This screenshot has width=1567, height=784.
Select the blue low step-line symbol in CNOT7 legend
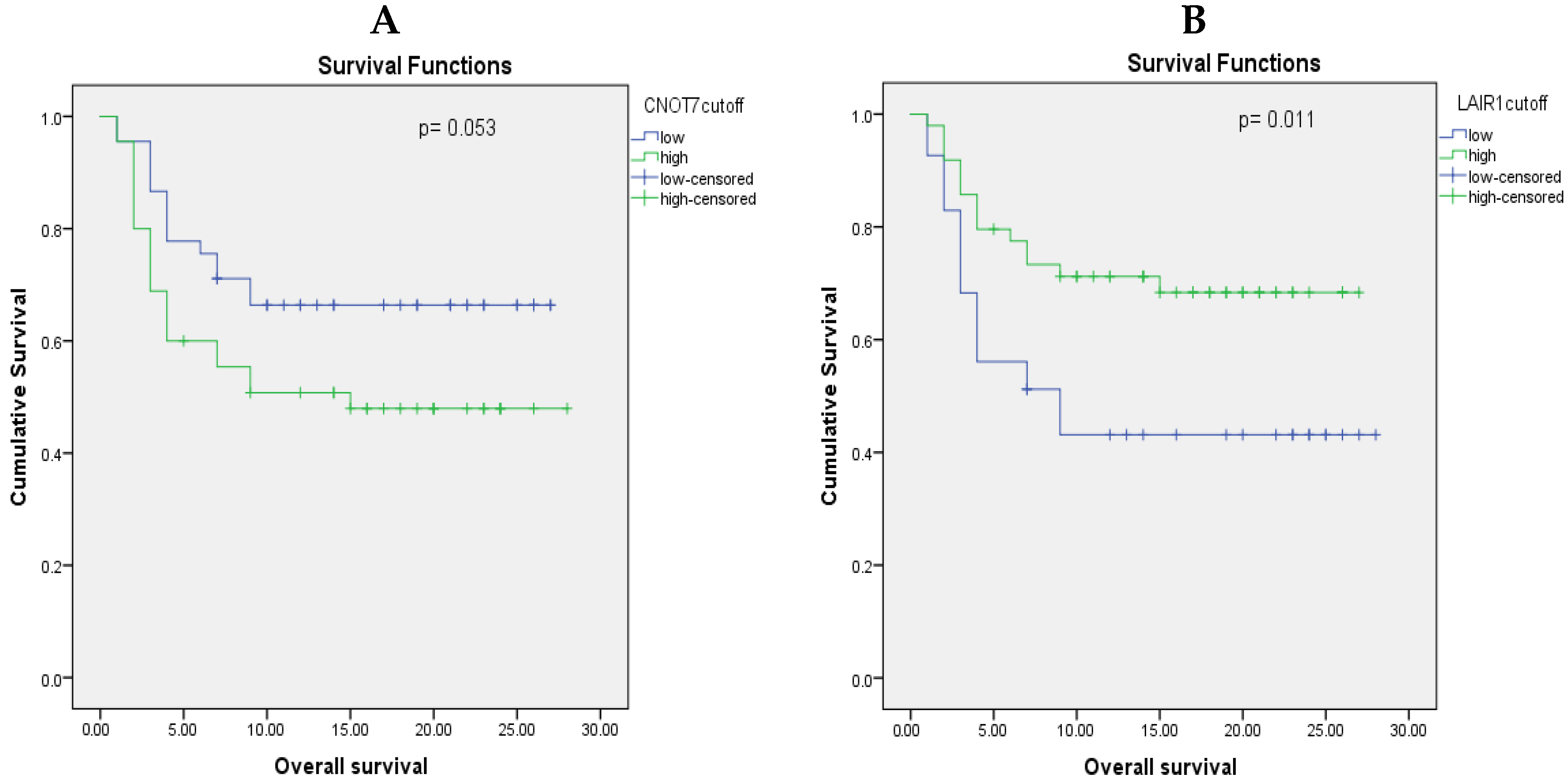(x=645, y=136)
